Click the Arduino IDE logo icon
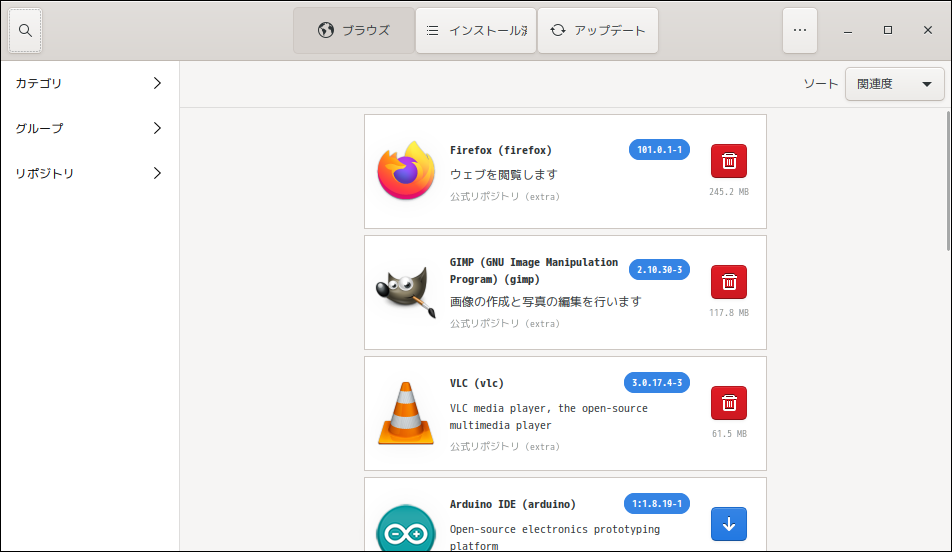Viewport: 952px width, 552px height. (x=406, y=530)
